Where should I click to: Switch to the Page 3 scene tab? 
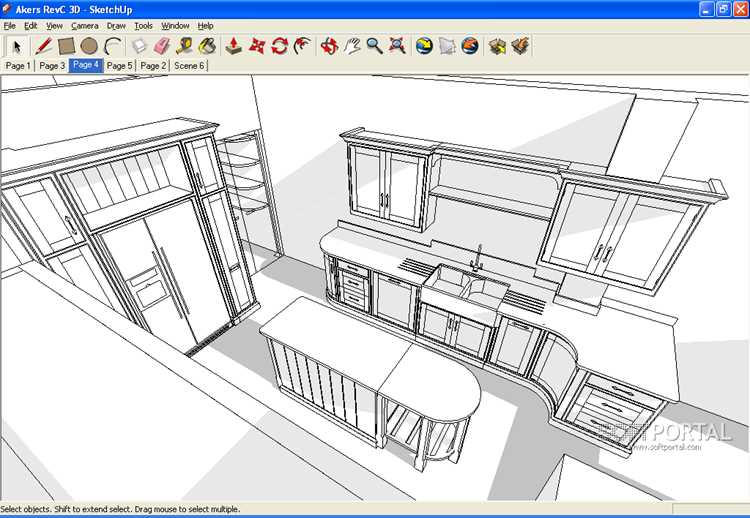point(52,66)
